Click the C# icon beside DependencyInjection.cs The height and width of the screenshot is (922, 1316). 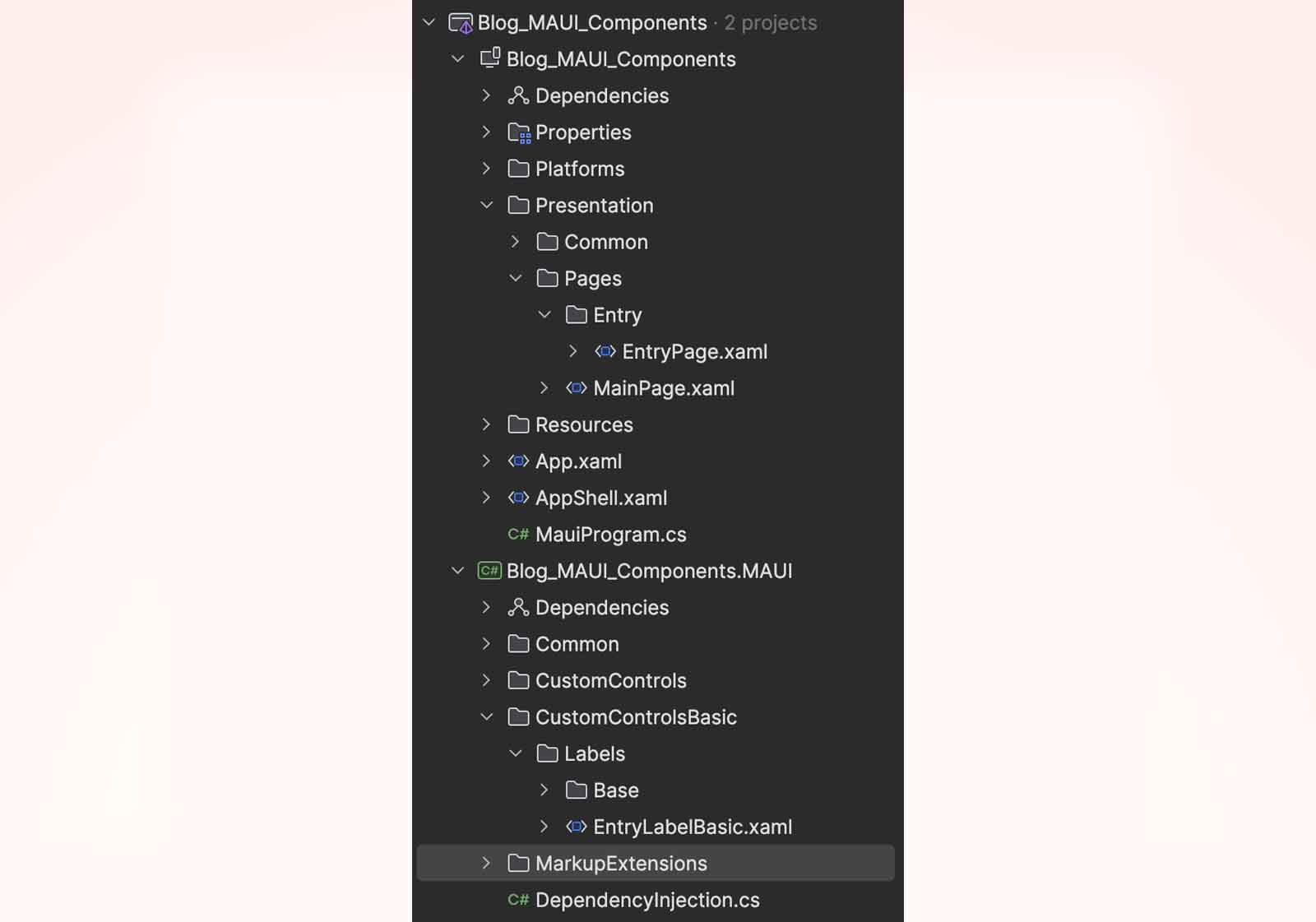coord(518,901)
